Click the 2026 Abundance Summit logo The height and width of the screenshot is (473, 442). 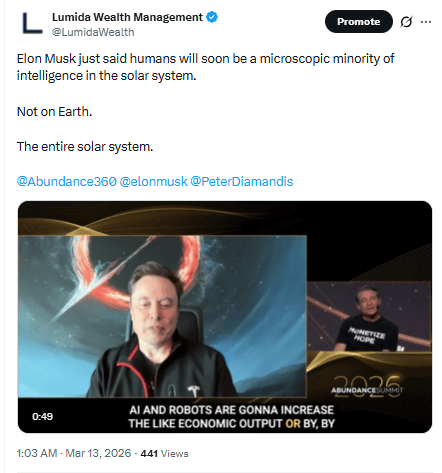(367, 387)
